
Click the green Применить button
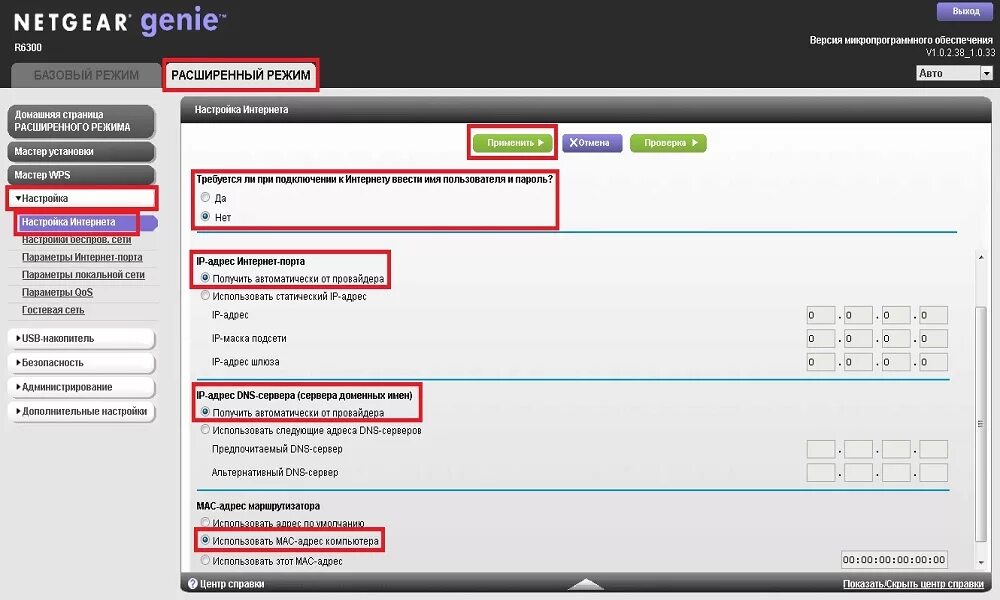tap(515, 143)
